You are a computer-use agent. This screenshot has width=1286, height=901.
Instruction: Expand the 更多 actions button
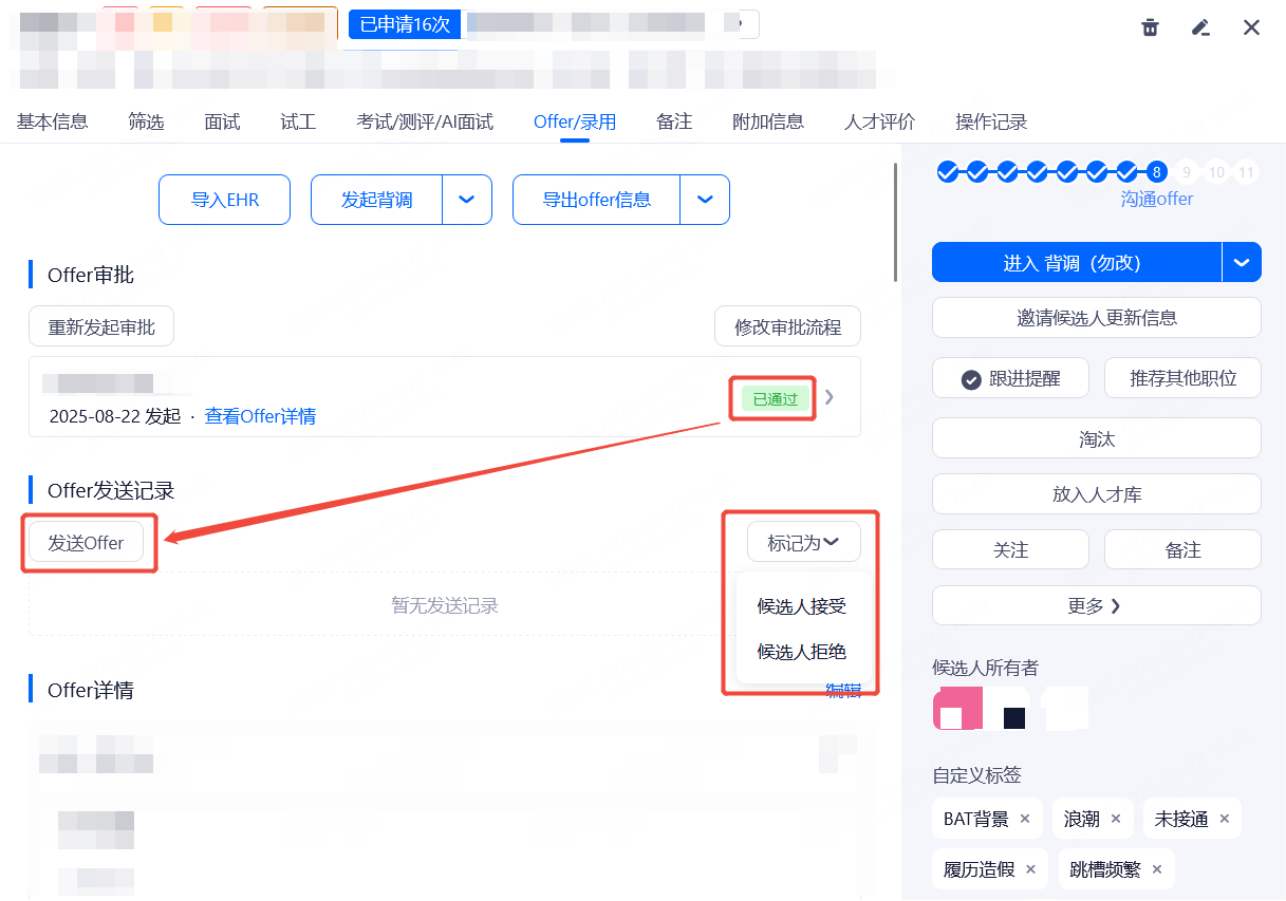point(1096,606)
